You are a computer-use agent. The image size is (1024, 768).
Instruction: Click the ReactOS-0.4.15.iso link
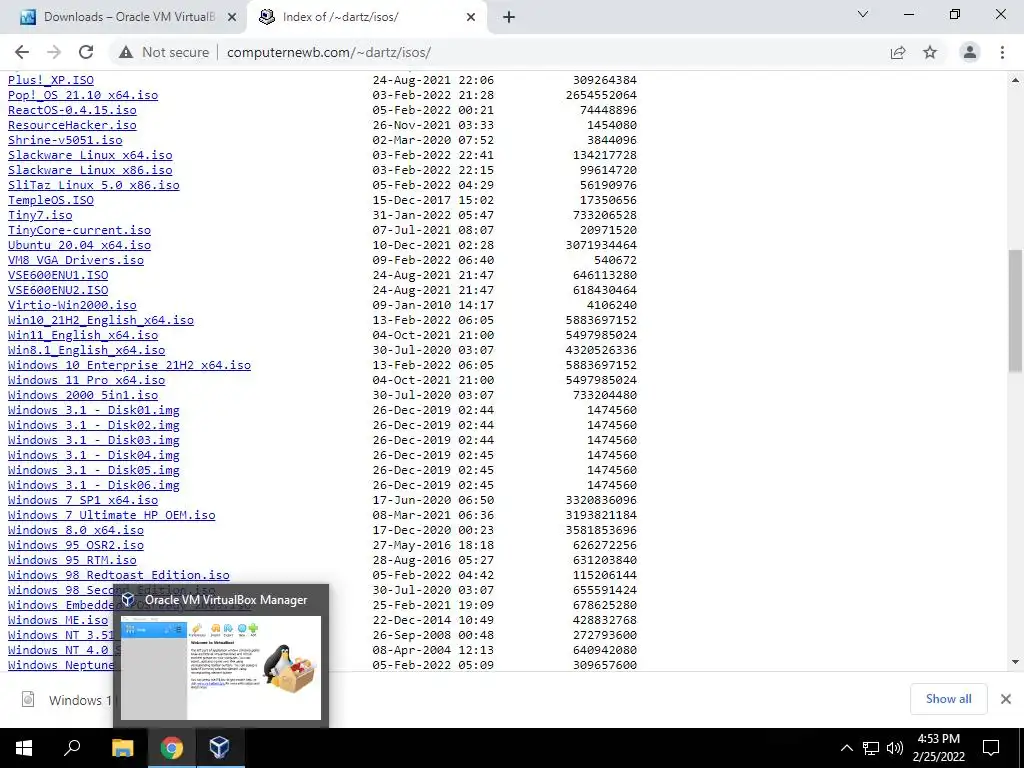tap(72, 110)
